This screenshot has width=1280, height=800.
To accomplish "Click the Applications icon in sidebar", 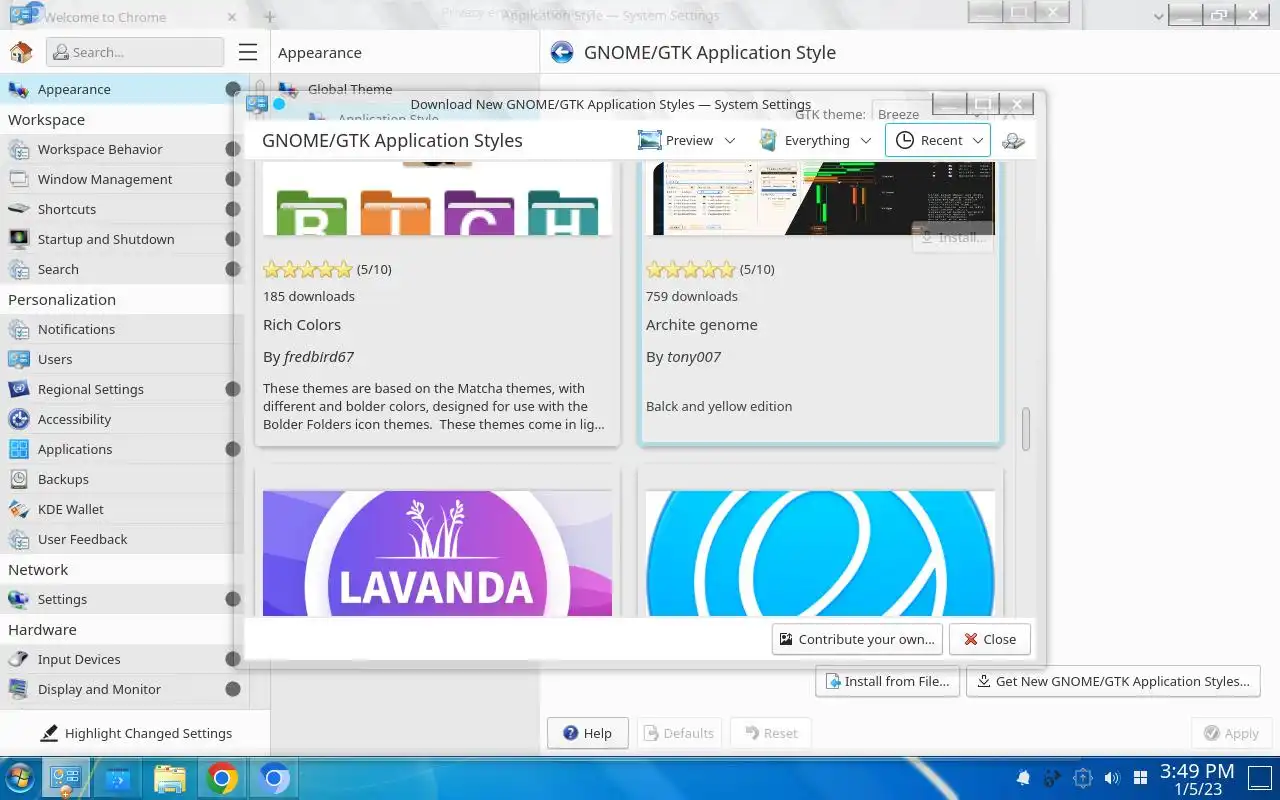I will click(x=18, y=449).
